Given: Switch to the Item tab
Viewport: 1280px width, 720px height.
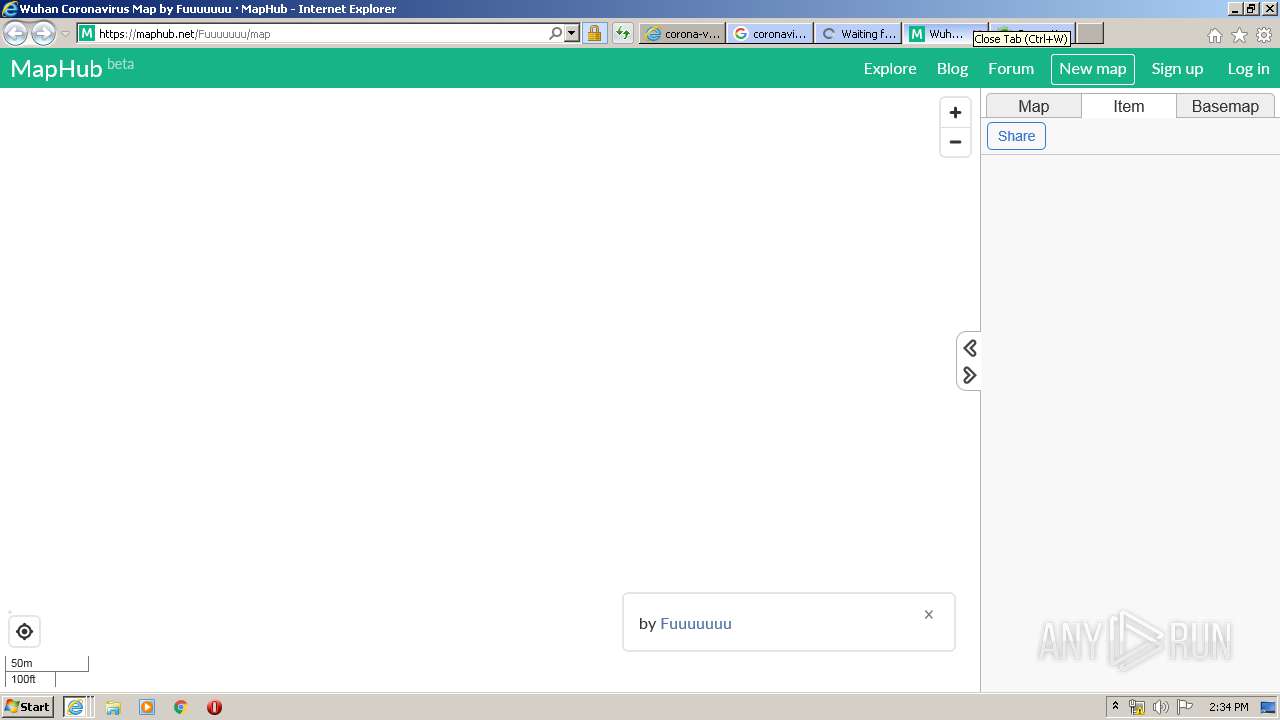Looking at the screenshot, I should [x=1128, y=106].
